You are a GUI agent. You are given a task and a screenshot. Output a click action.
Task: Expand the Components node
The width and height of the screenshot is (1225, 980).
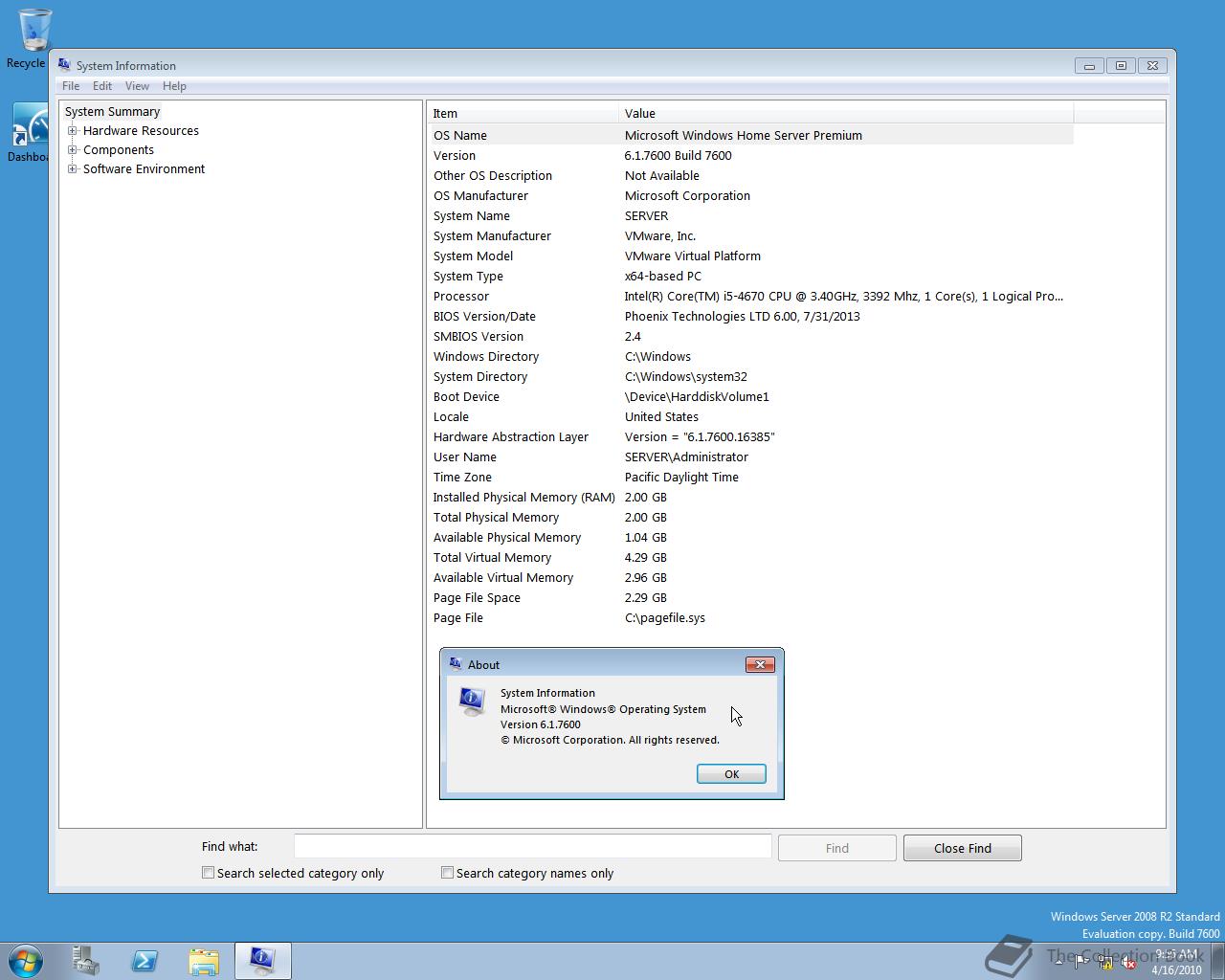click(72, 149)
